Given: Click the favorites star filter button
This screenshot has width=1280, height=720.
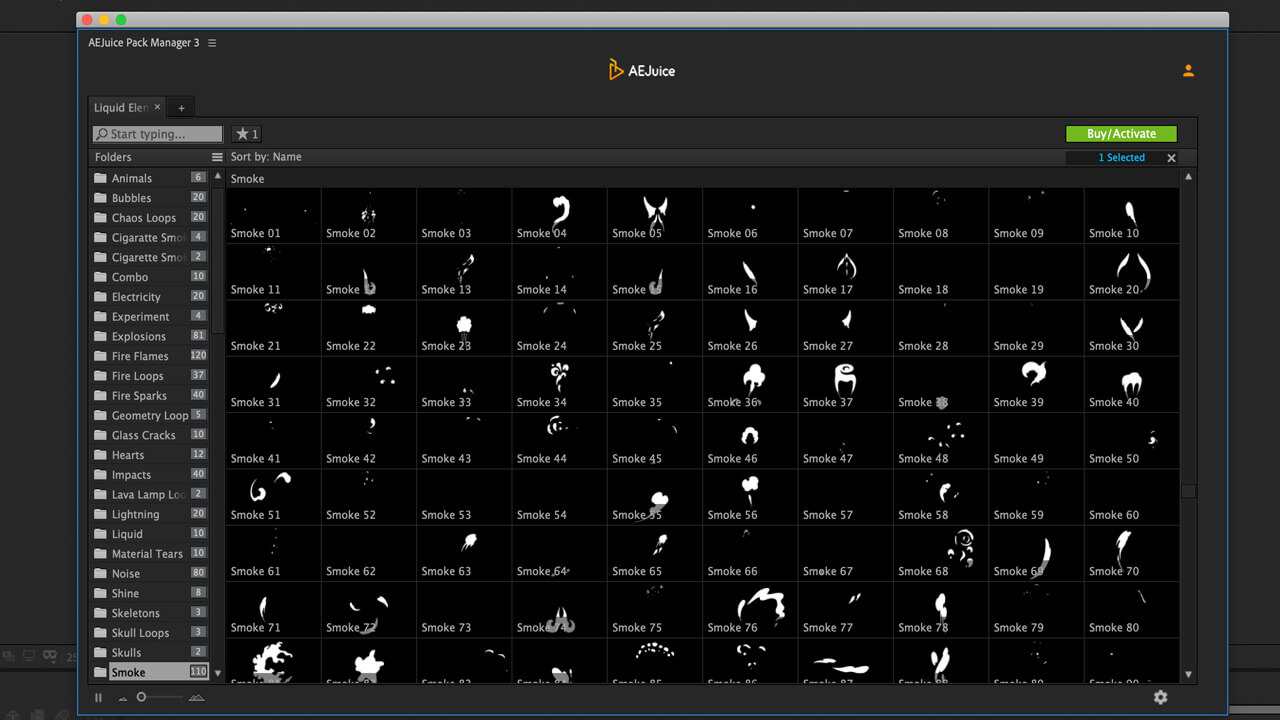Looking at the screenshot, I should (246, 134).
